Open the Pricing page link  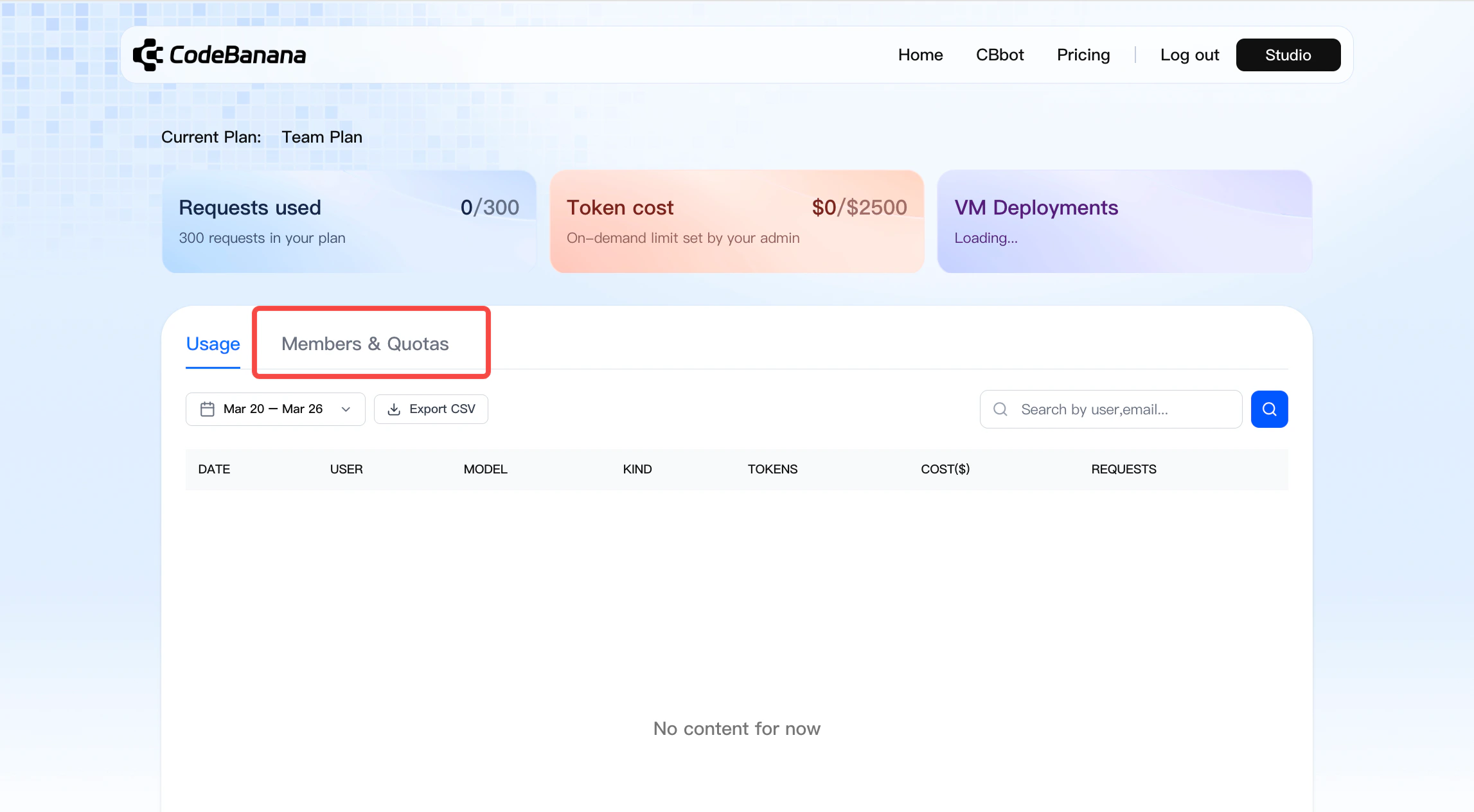point(1083,55)
